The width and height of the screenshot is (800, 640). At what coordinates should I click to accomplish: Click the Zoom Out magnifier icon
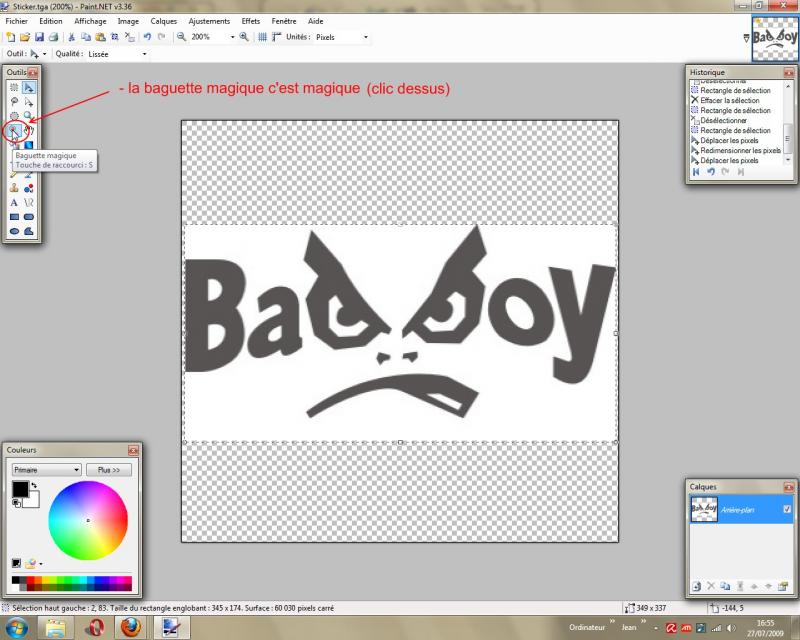(181, 37)
